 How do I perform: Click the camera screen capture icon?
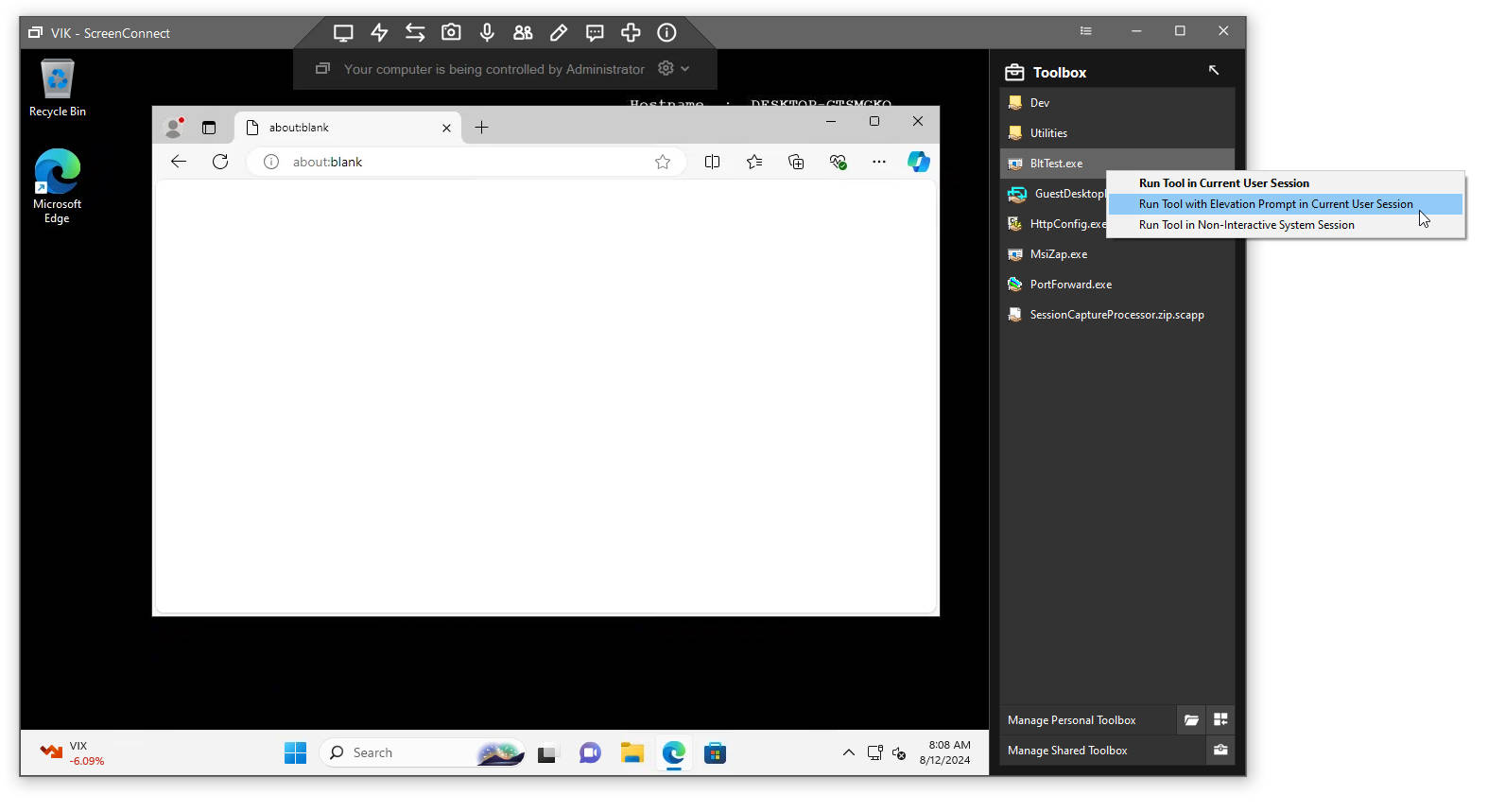(x=451, y=32)
